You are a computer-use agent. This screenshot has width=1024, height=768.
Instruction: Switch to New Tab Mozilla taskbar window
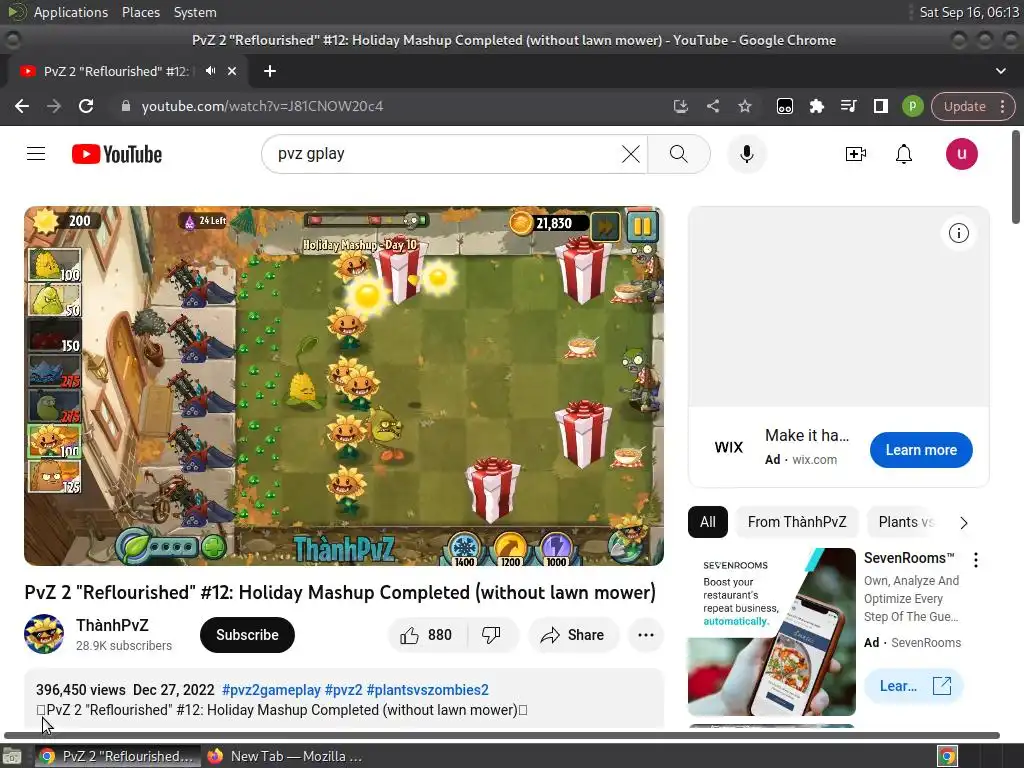click(x=285, y=756)
